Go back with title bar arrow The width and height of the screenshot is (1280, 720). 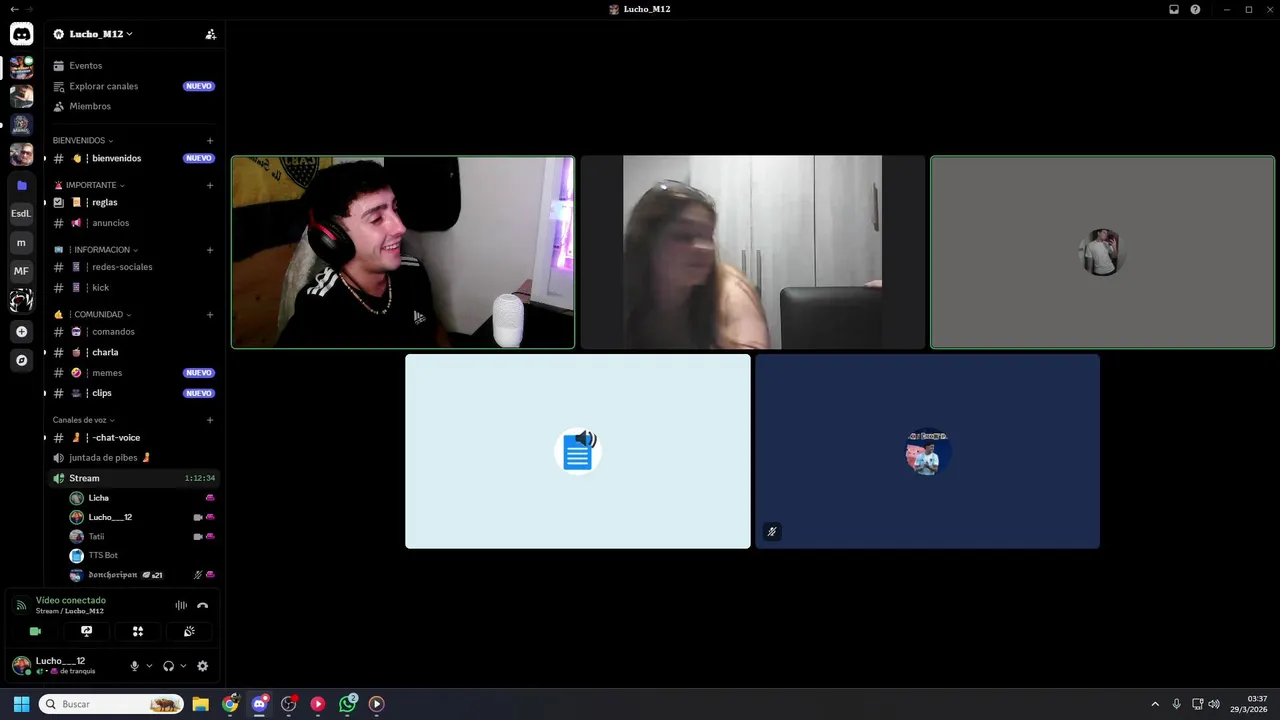click(x=14, y=9)
